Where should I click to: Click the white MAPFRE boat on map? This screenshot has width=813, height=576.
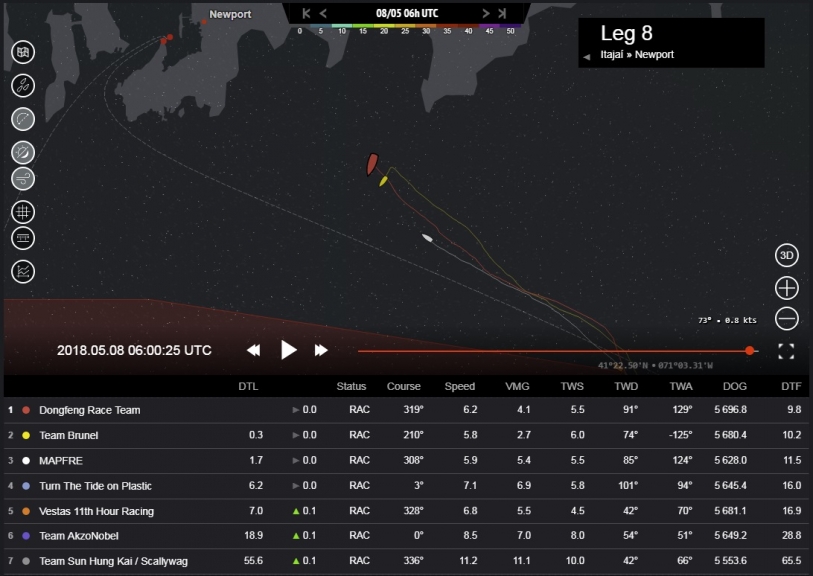pos(427,238)
